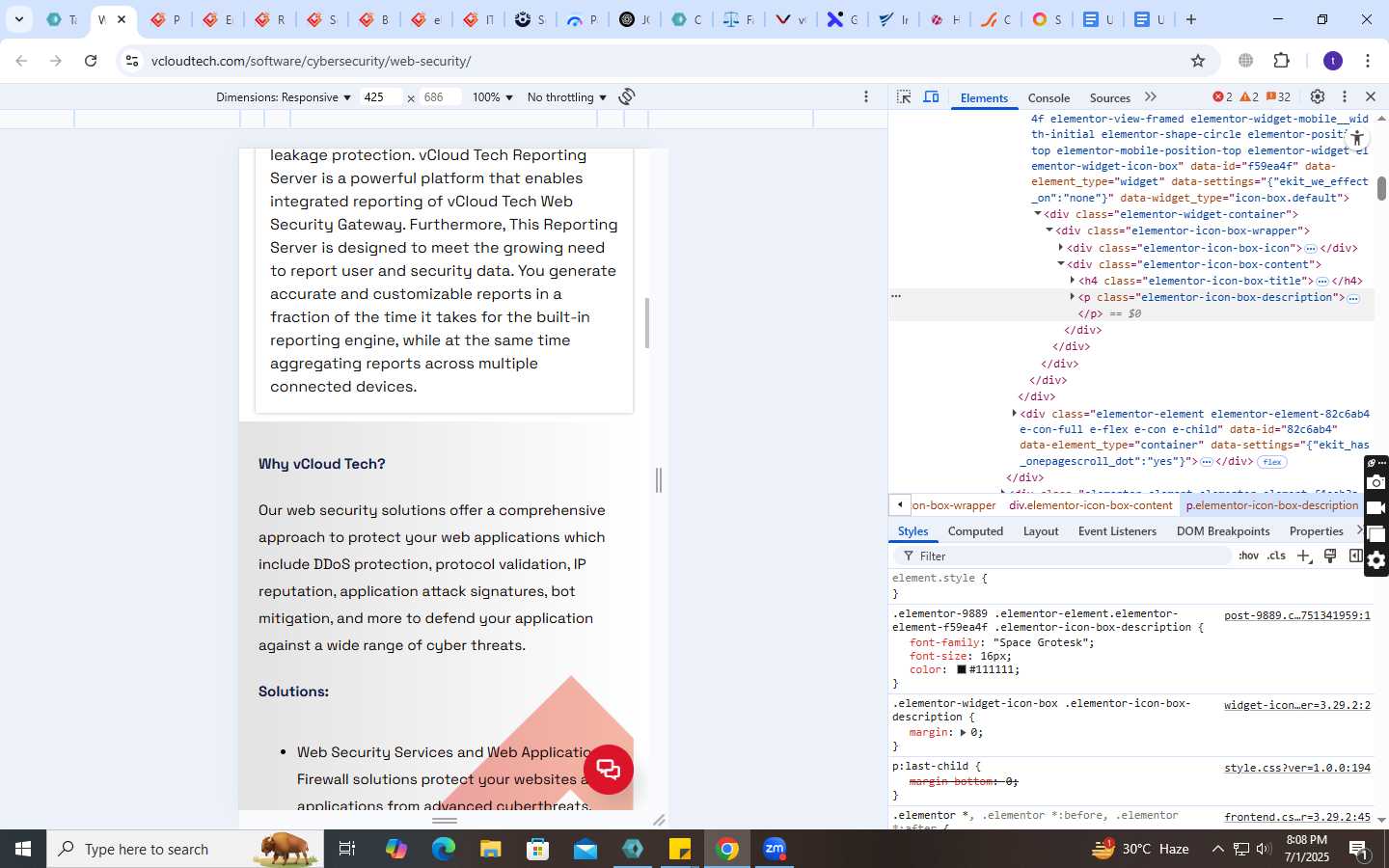Bookmark this page with the star icon
The width and height of the screenshot is (1389, 868).
pos(1198,61)
